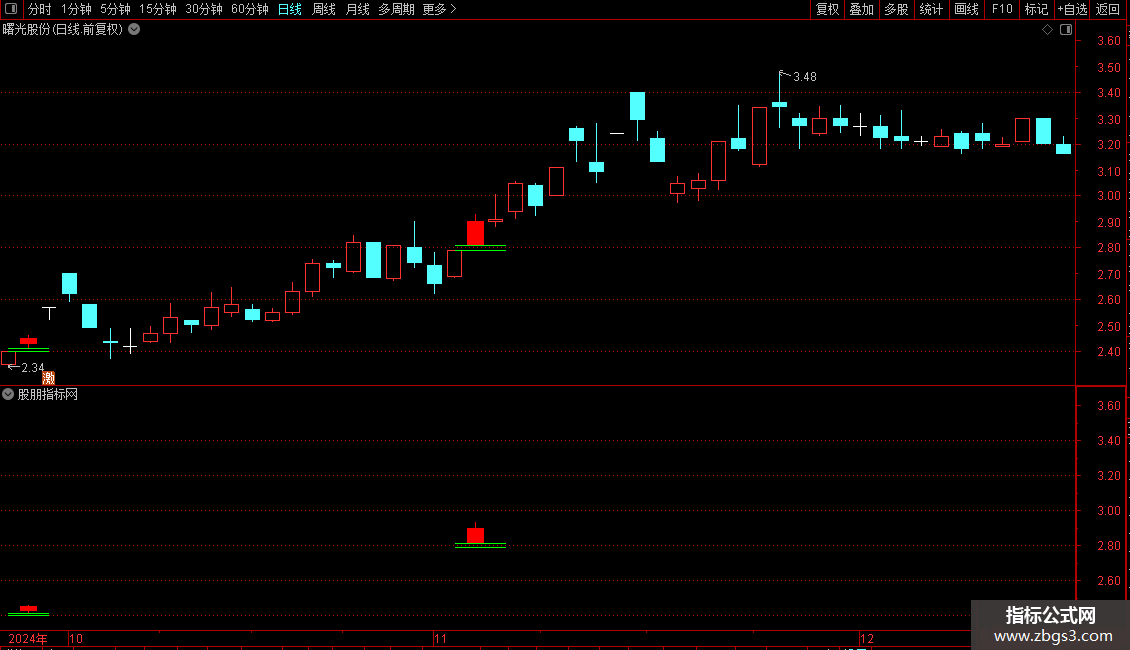Select the 日线 daily chart tab
Image resolution: width=1130 pixels, height=650 pixels.
290,9
